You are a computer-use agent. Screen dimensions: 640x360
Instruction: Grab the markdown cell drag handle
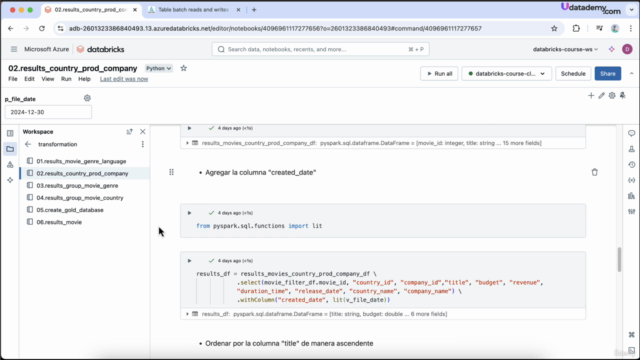coord(171,172)
